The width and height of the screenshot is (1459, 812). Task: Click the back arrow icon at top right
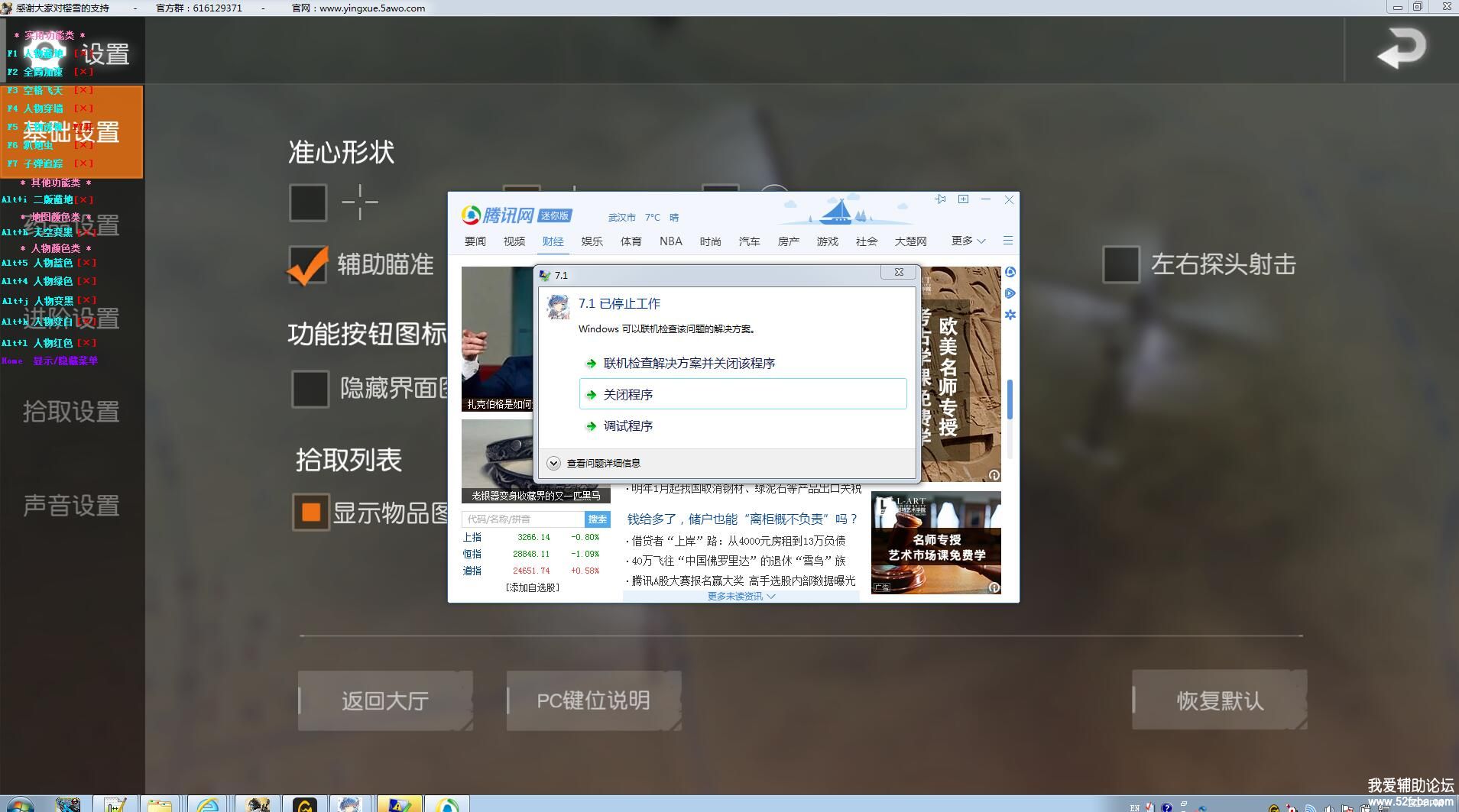(x=1402, y=48)
